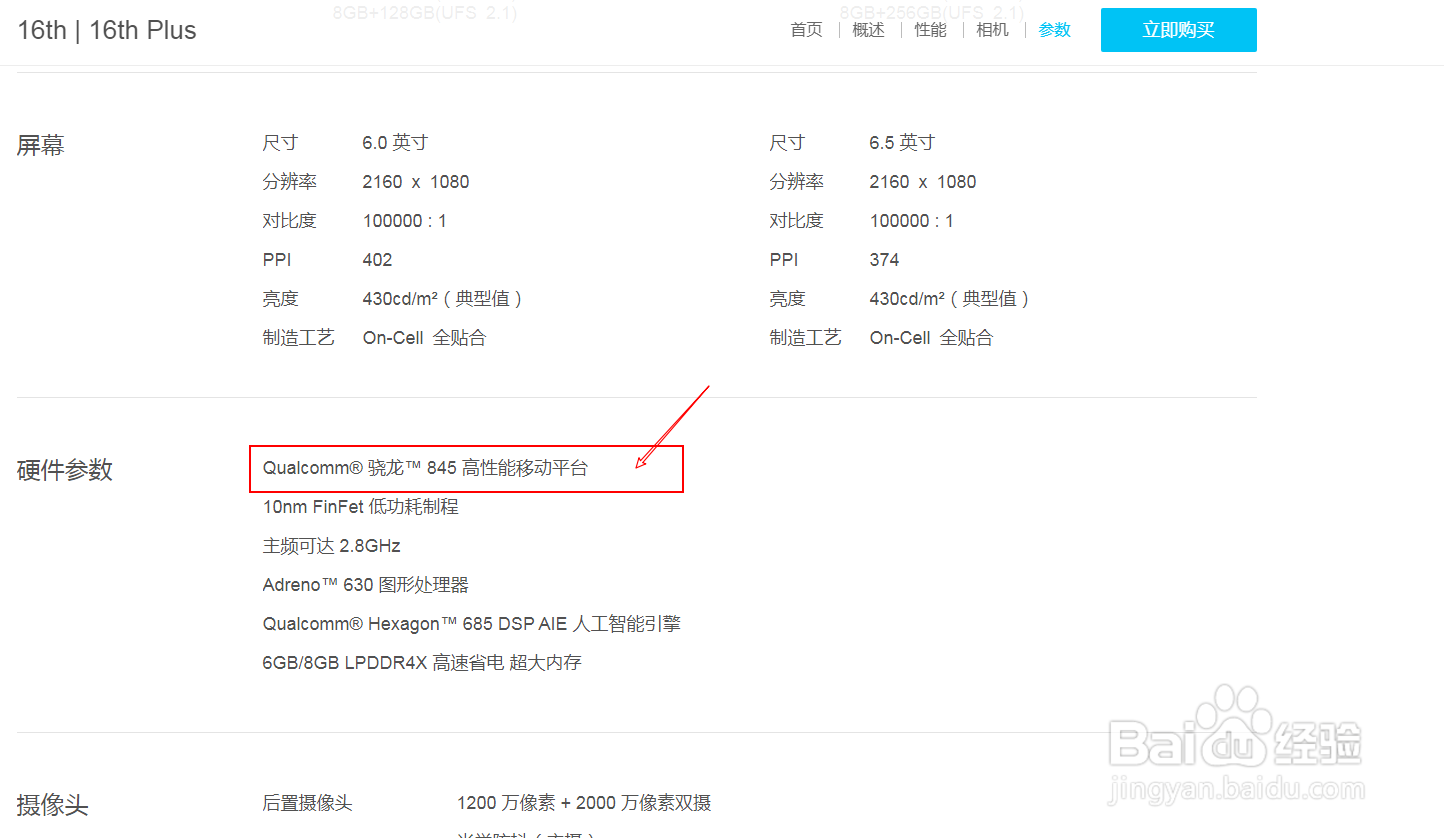Viewport: 1444px width, 838px height.
Task: Click the PPI value 402
Action: [x=378, y=260]
